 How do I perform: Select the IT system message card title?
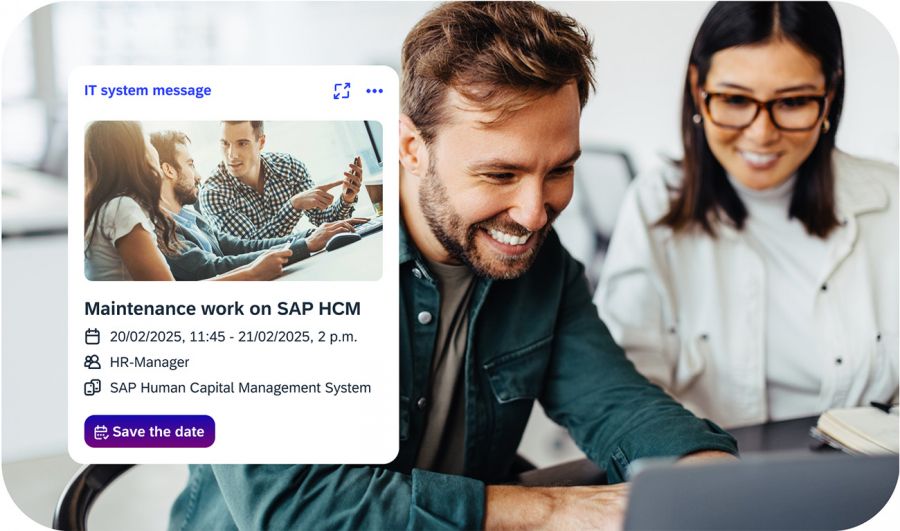(148, 91)
